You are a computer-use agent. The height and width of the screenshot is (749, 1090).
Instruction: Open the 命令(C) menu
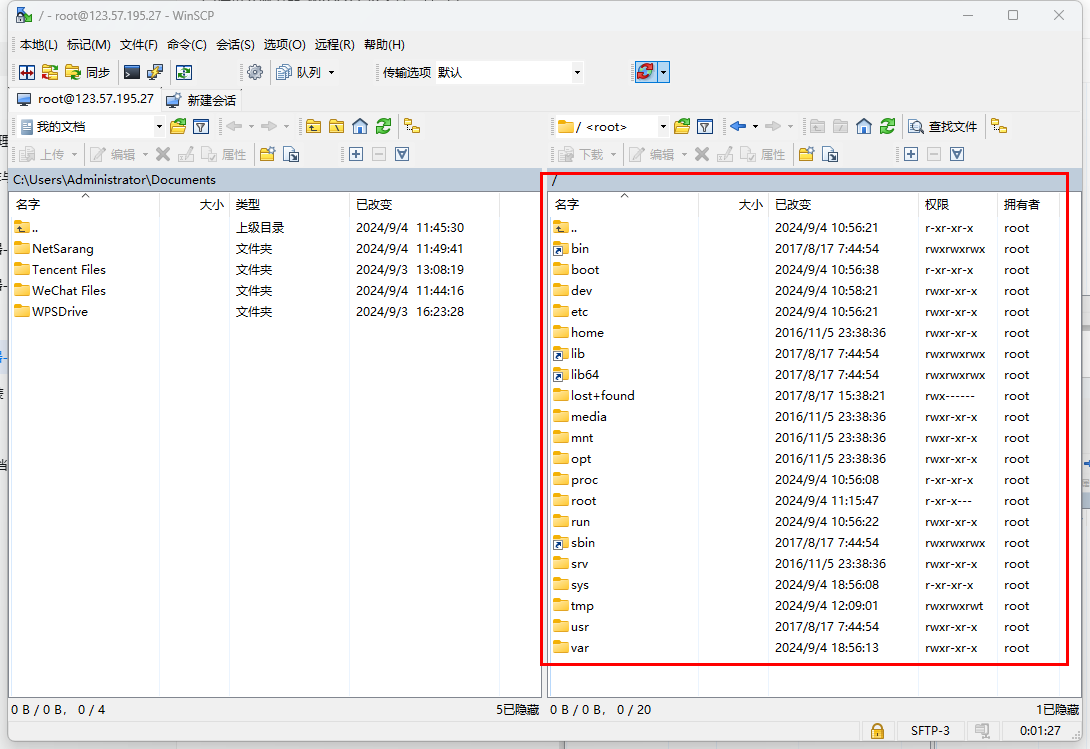pos(186,45)
